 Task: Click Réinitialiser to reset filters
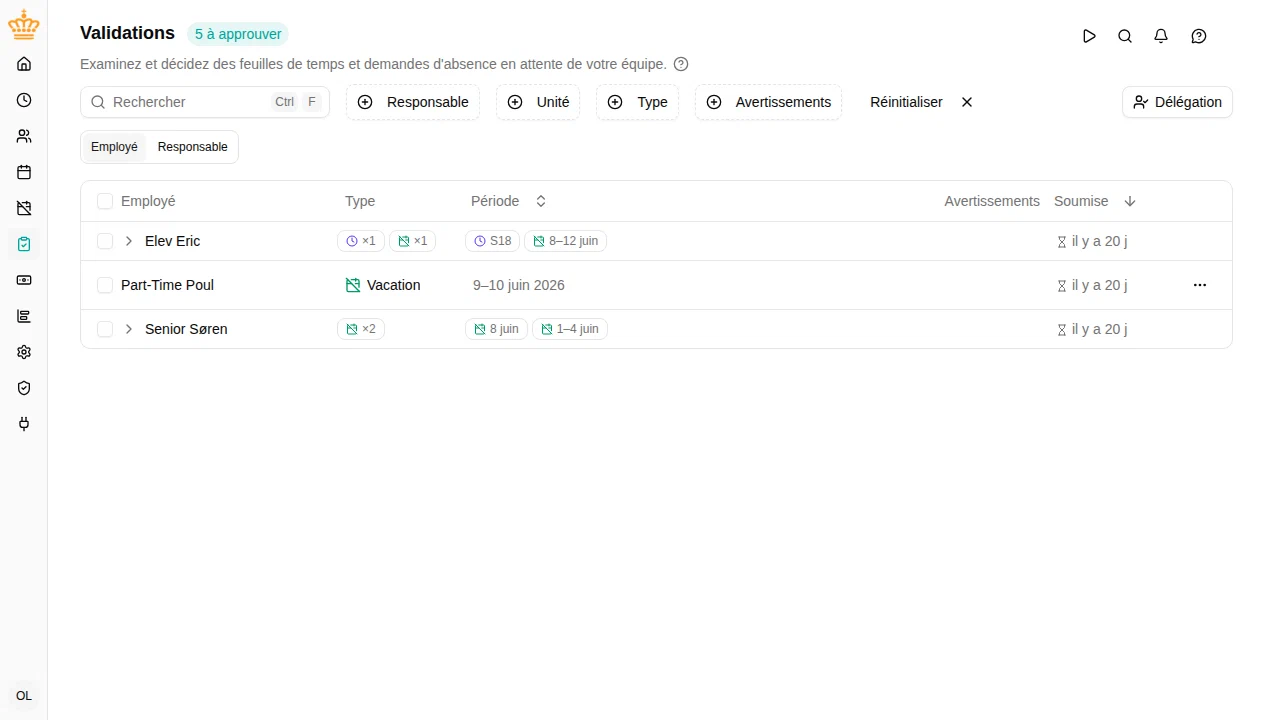(x=921, y=102)
